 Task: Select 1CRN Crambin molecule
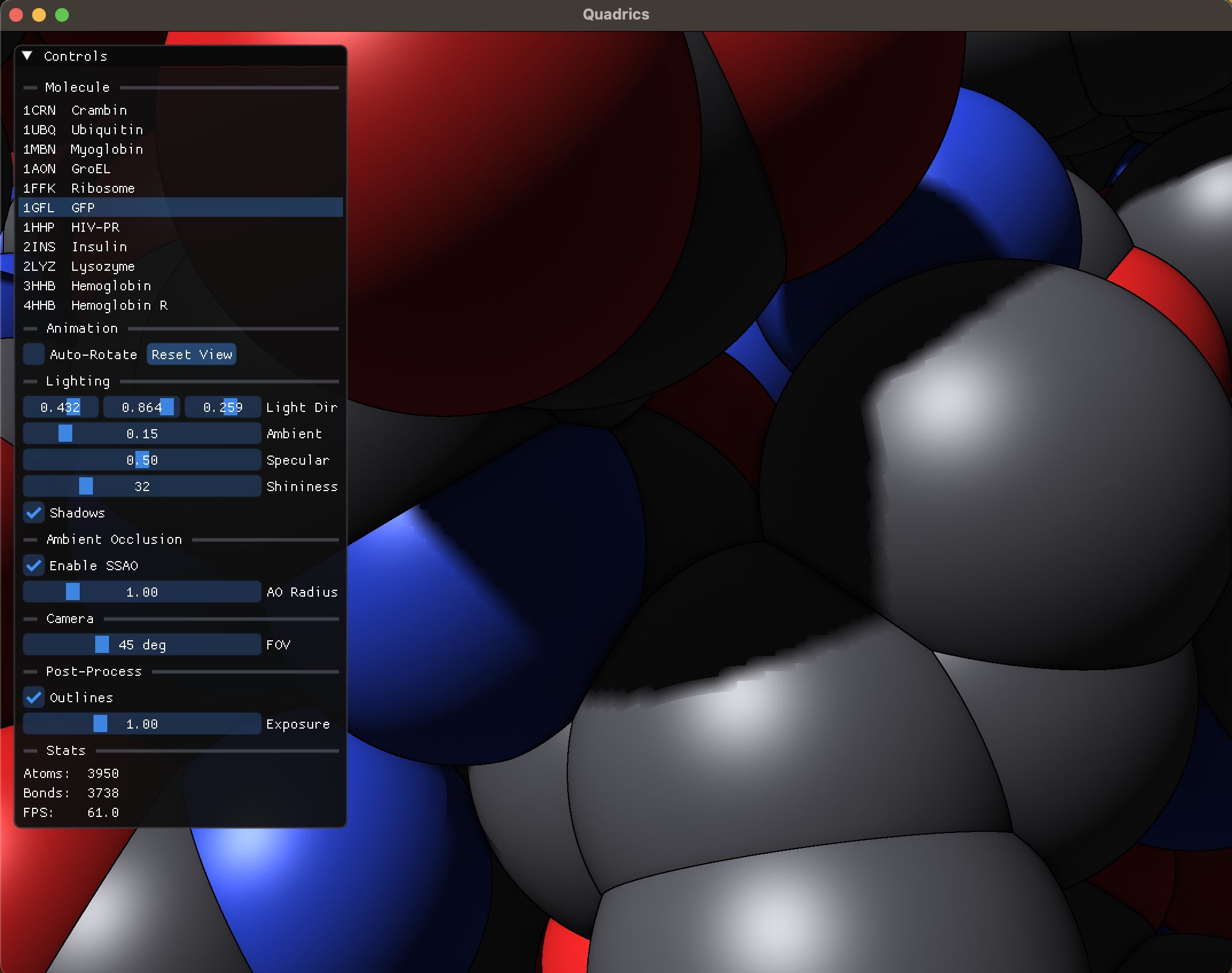click(x=181, y=110)
